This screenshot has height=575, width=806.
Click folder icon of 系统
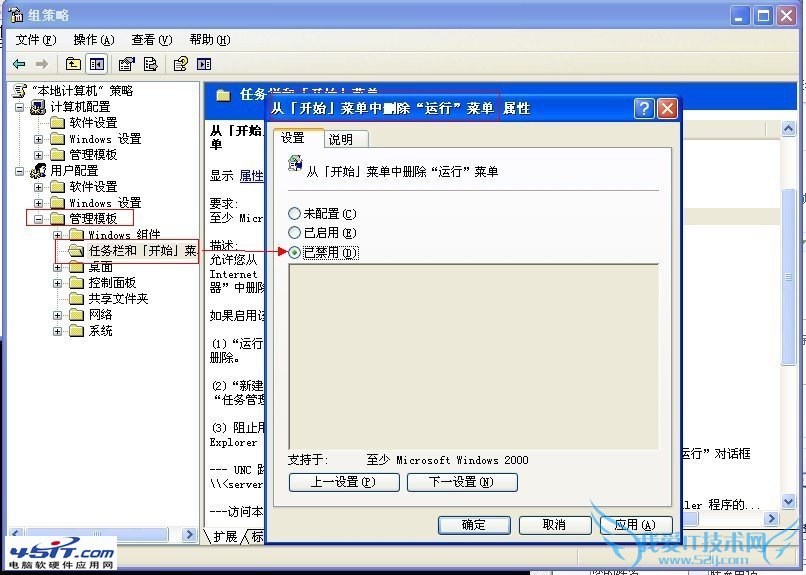coord(77,330)
